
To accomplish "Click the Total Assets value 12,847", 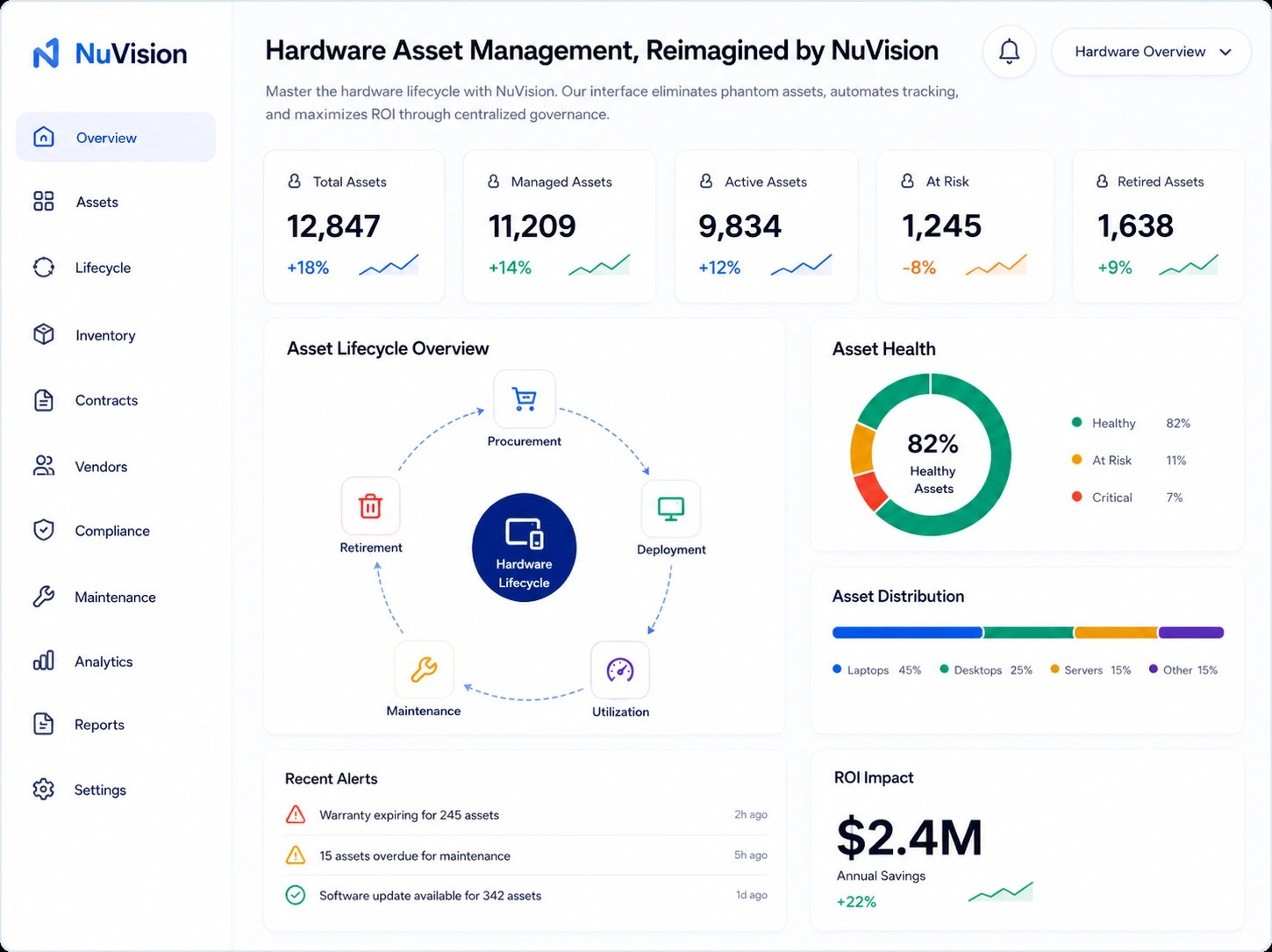I will click(333, 226).
